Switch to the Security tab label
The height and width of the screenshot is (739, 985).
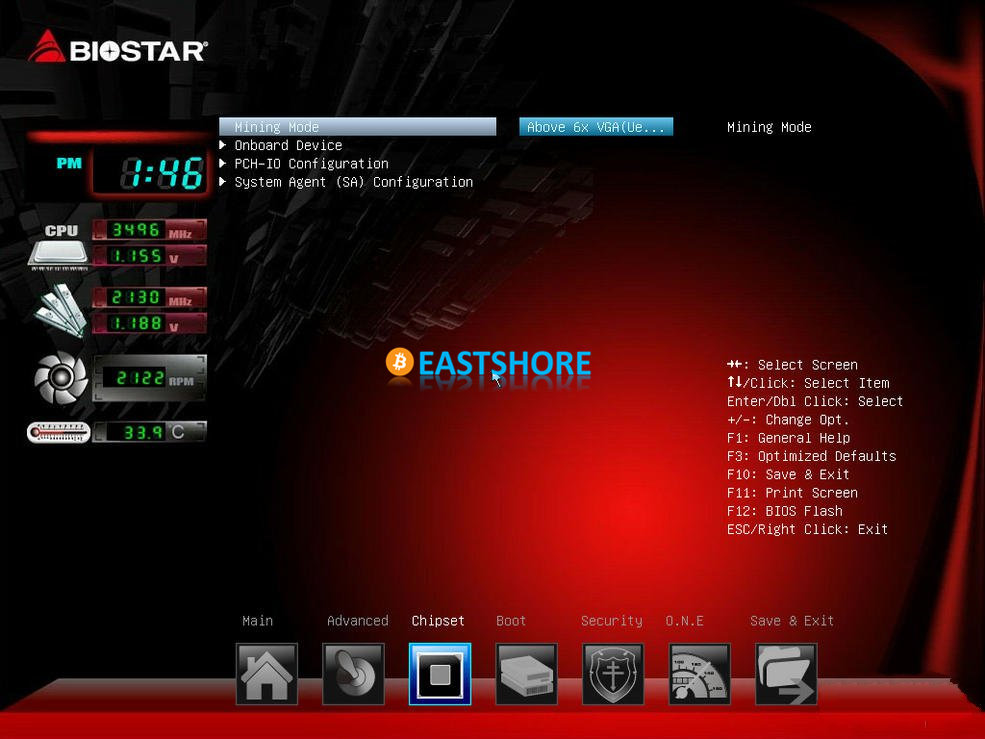(611, 621)
